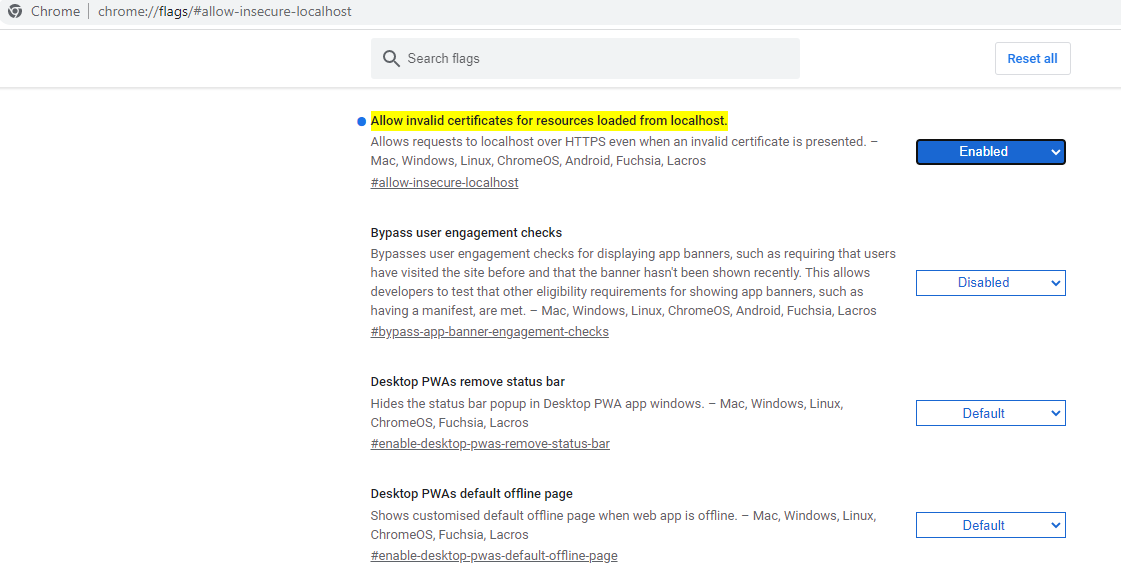This screenshot has height=585, width=1121.
Task: Click the Reset all button
Action: pos(1032,59)
